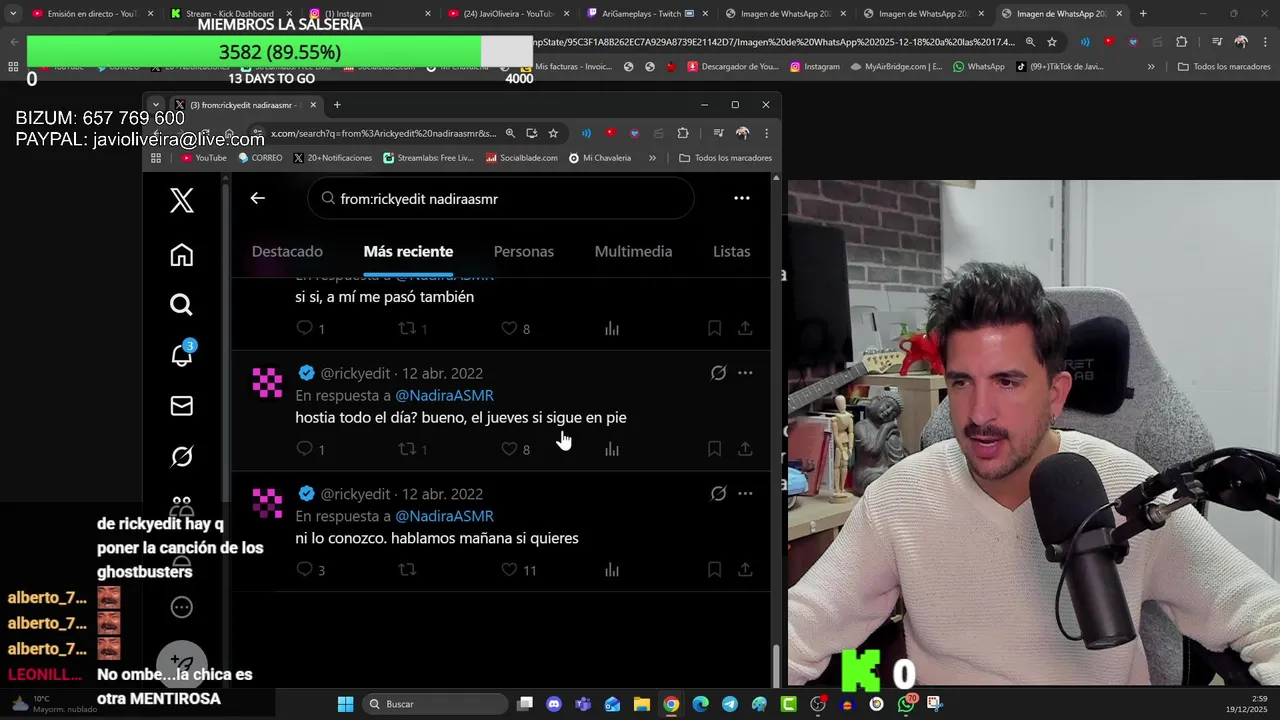Open 'Todos los marcadores' folder in X window
The width and height of the screenshot is (1280, 720).
[x=725, y=157]
